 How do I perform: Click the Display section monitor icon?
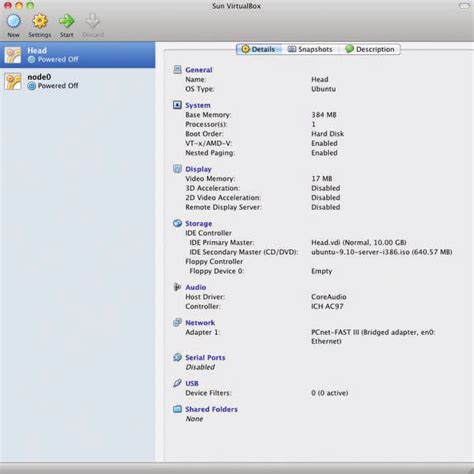click(x=177, y=169)
